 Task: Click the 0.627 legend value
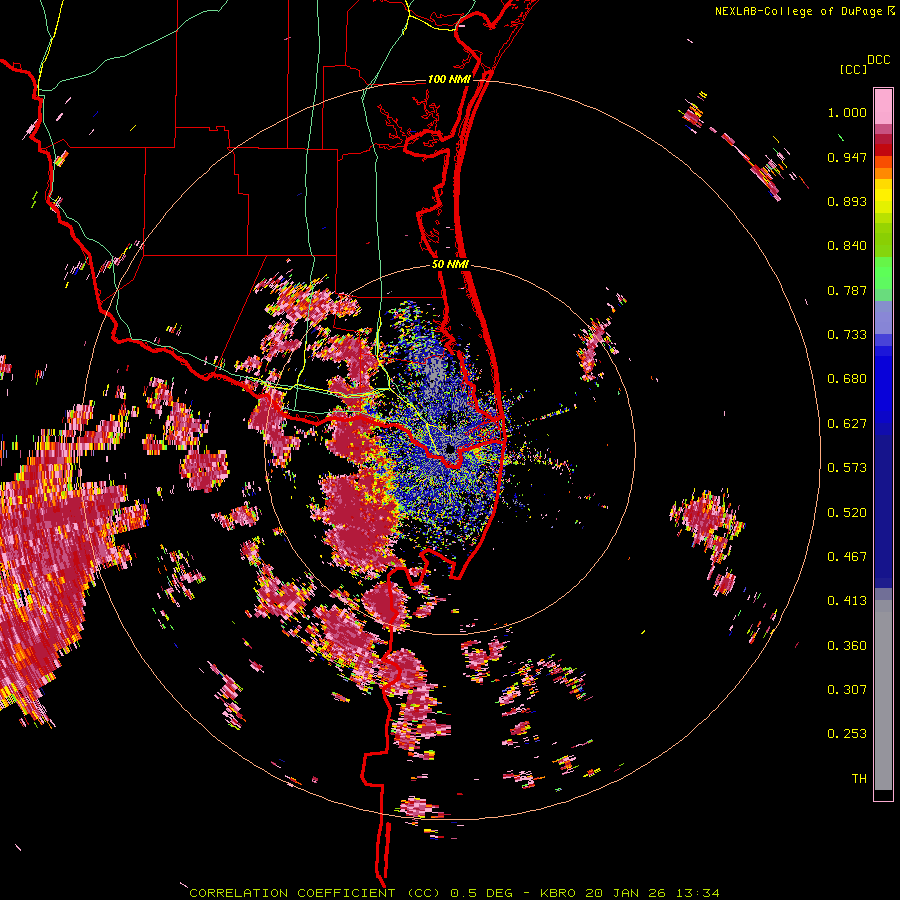pos(847,424)
